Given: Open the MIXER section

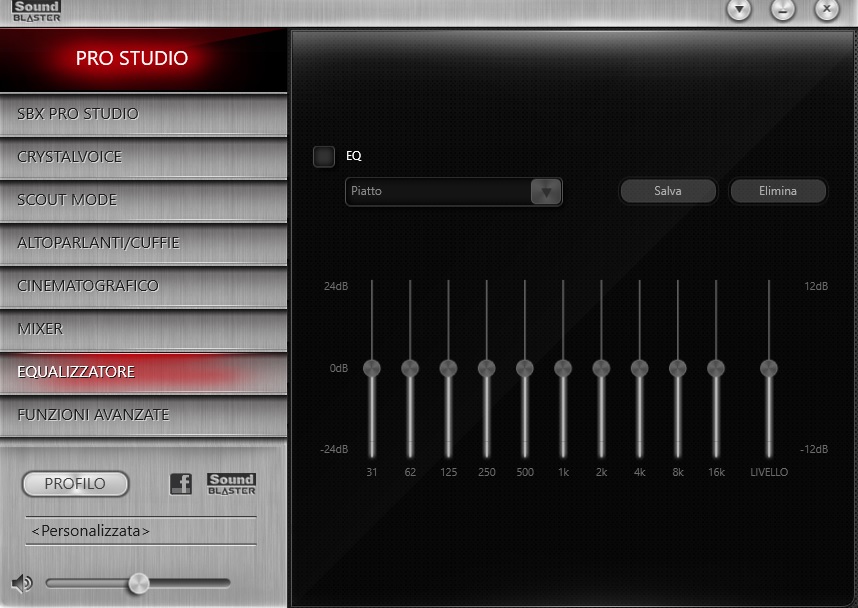Looking at the screenshot, I should [x=143, y=329].
